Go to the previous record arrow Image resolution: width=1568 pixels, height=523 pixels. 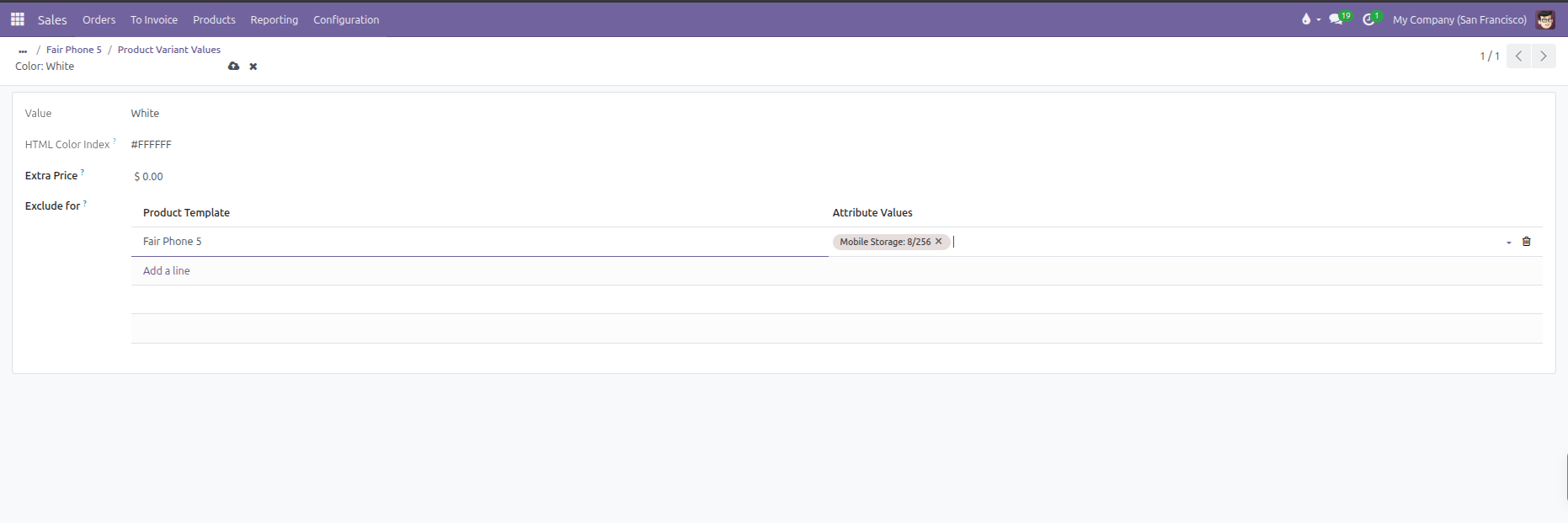point(1518,56)
